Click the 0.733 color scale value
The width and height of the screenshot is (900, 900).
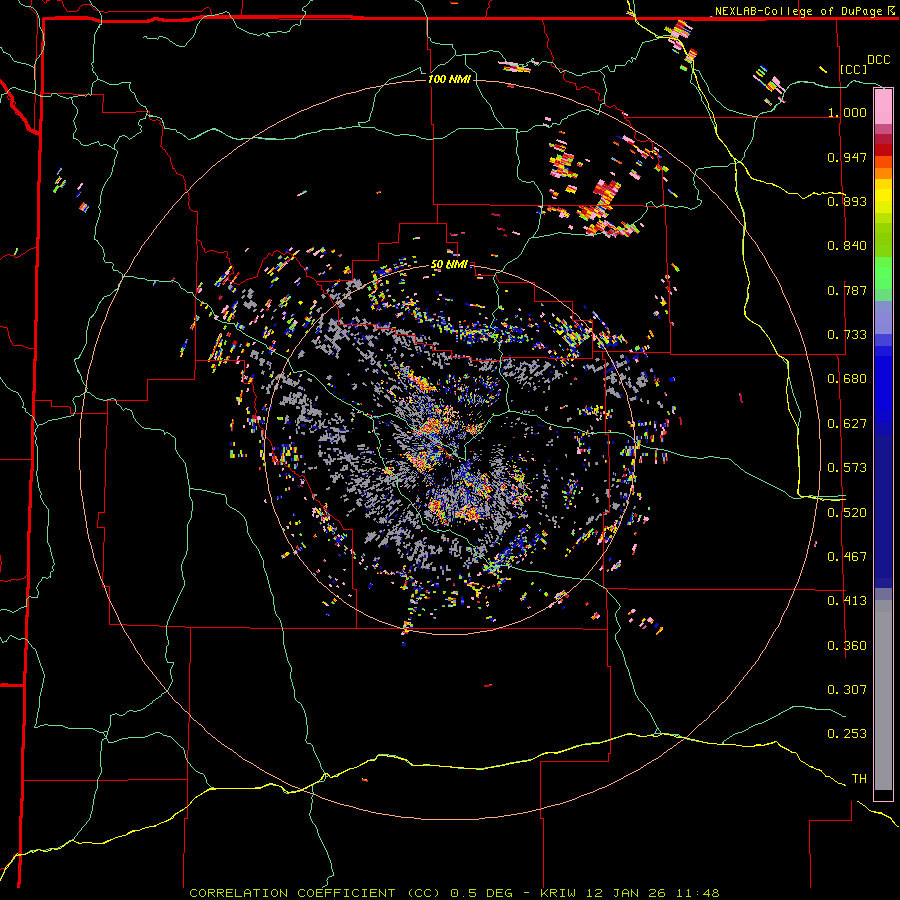(x=847, y=335)
